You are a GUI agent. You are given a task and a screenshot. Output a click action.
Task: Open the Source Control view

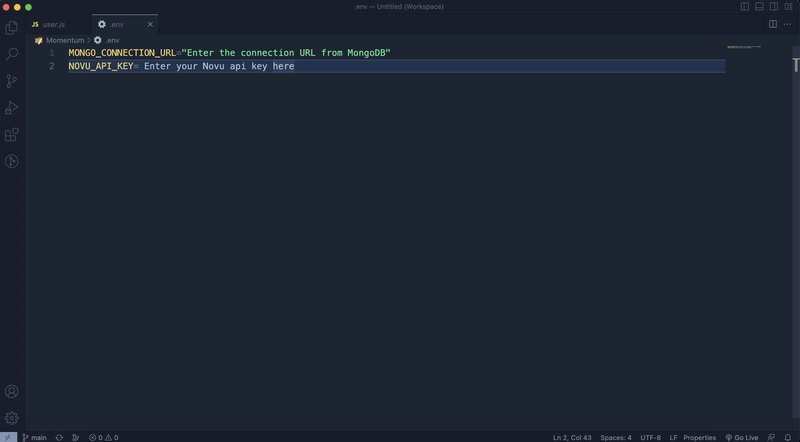11,81
